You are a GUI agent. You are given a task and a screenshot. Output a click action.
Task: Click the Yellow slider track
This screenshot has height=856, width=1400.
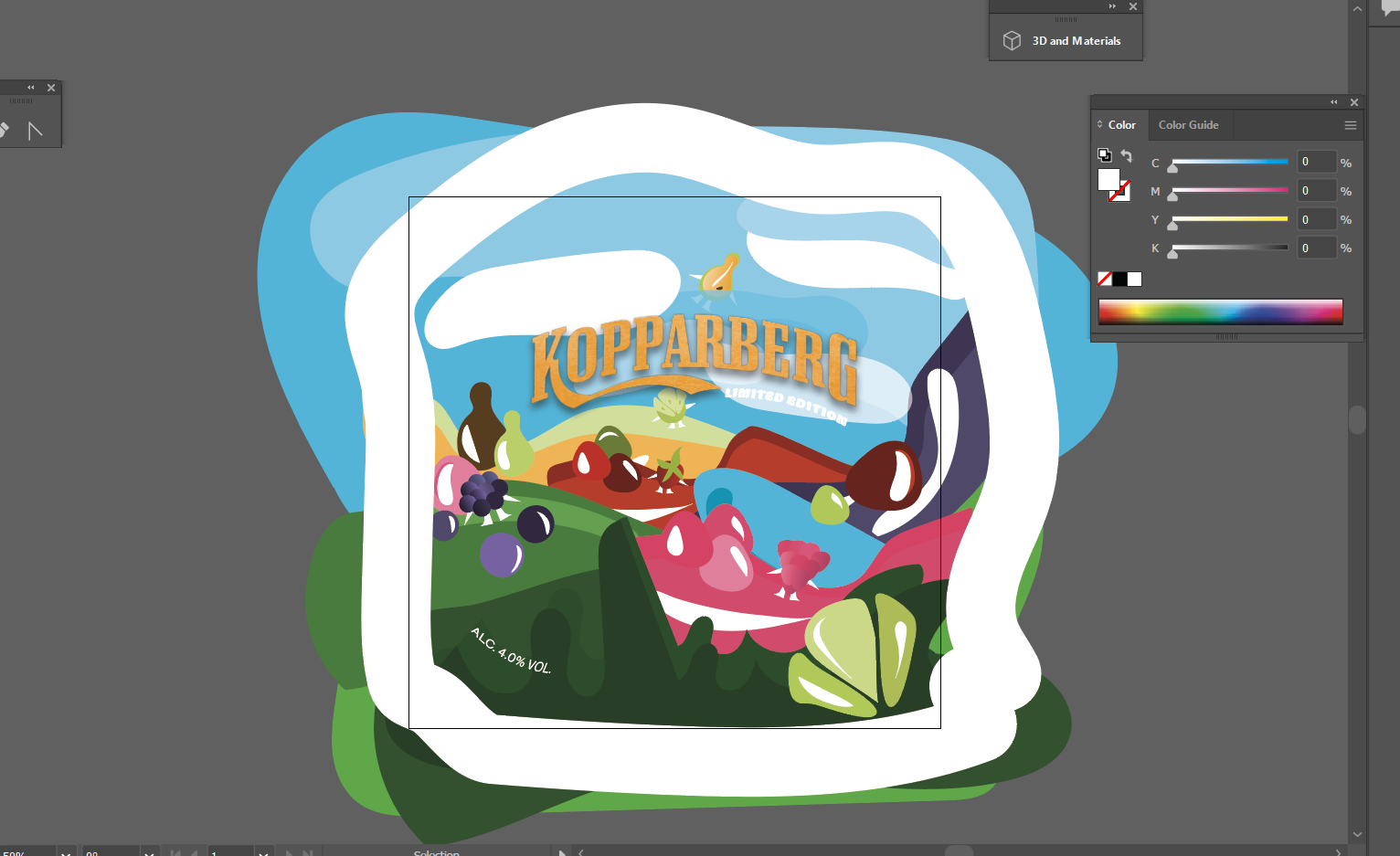point(1230,218)
